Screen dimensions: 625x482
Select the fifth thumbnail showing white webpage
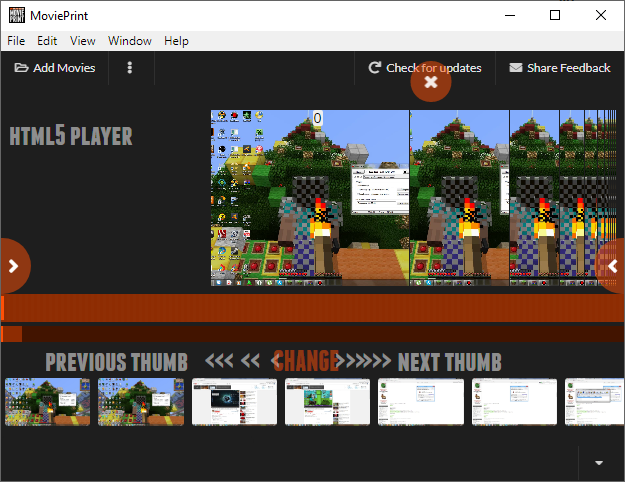click(x=421, y=402)
